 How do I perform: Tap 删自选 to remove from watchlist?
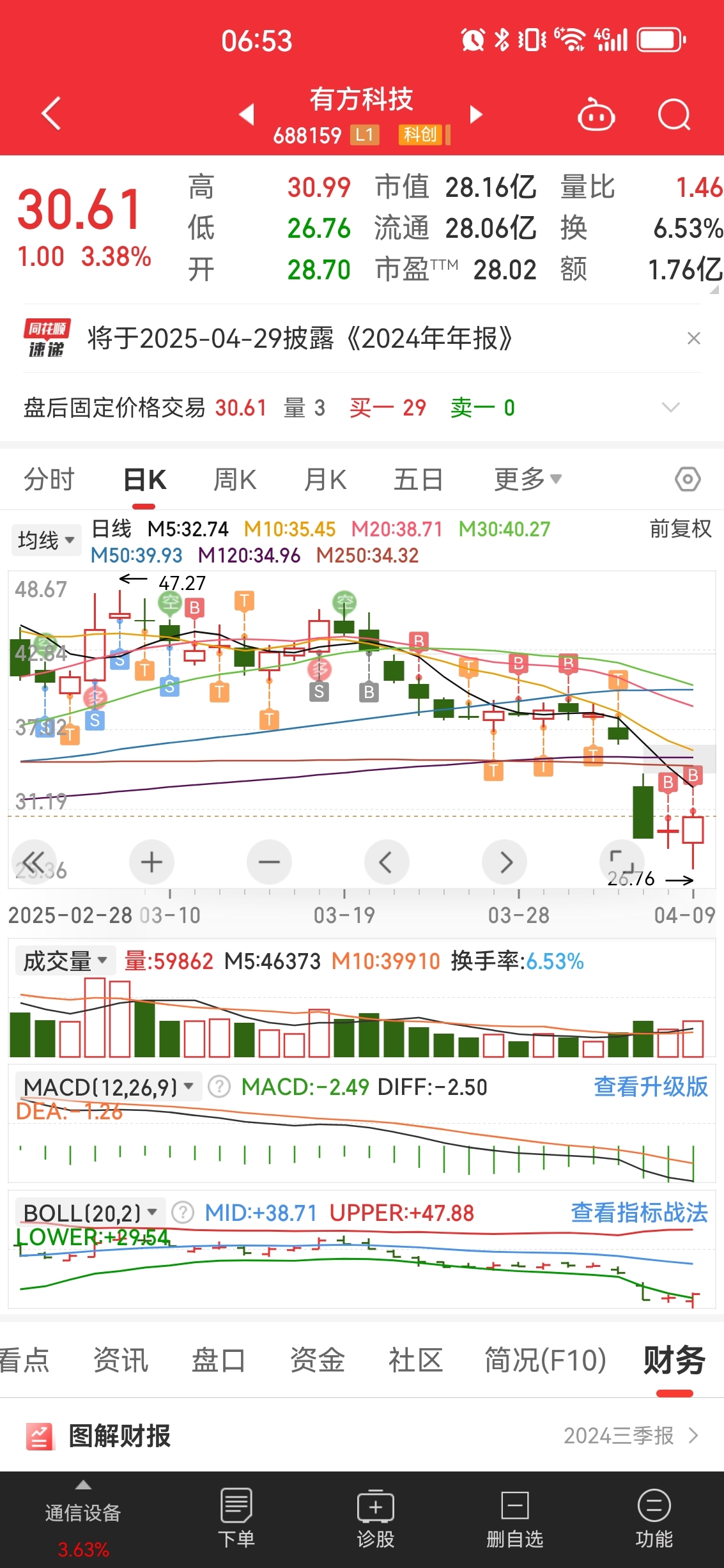click(x=515, y=1518)
